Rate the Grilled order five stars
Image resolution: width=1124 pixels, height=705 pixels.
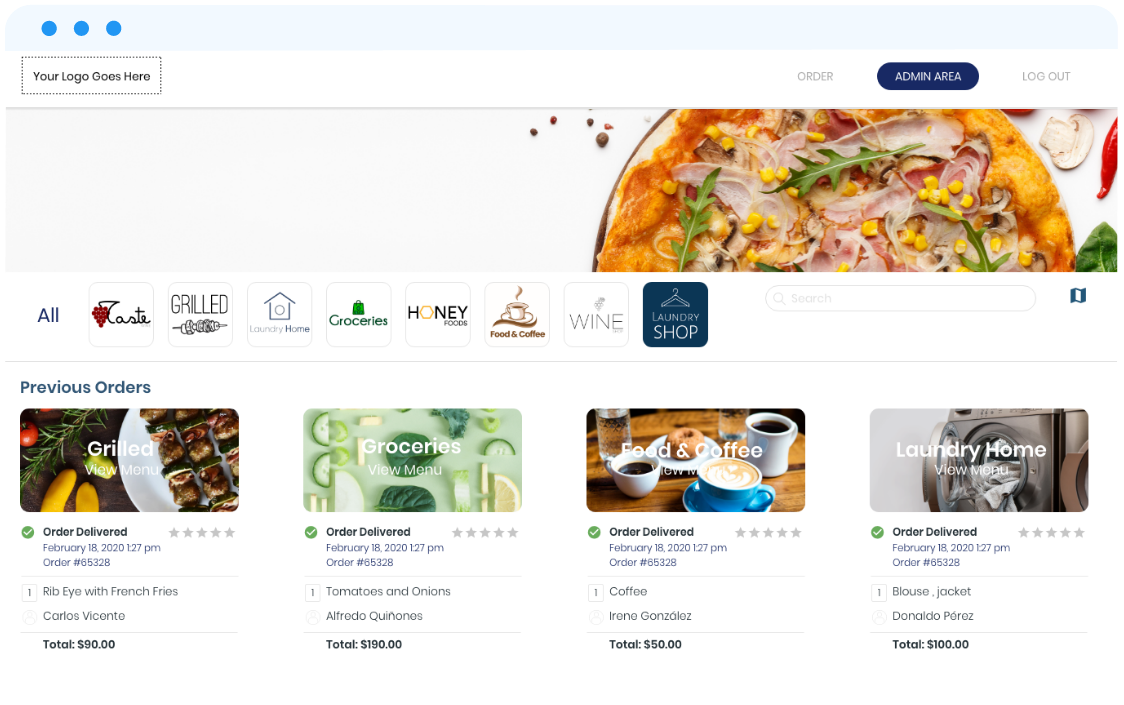(x=229, y=533)
